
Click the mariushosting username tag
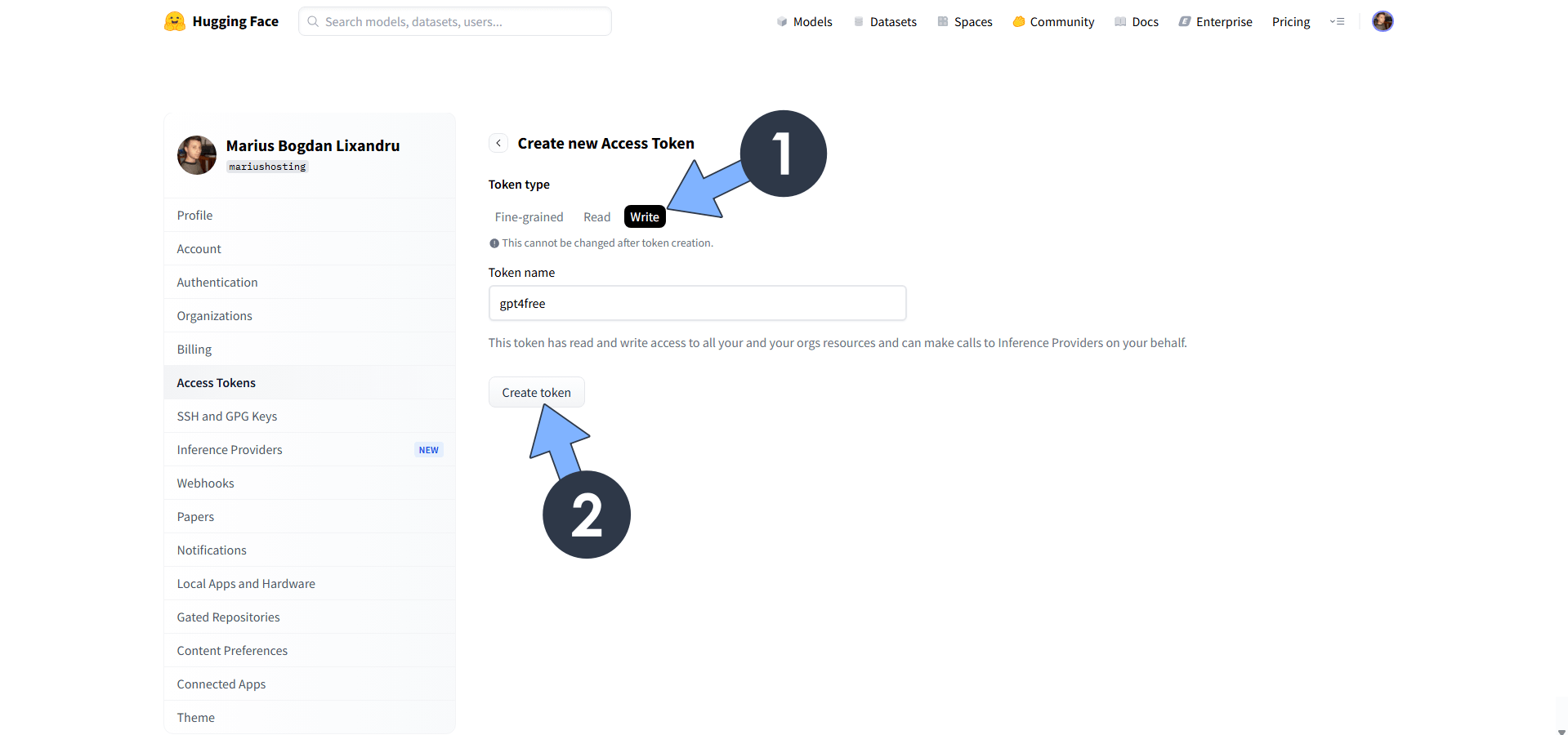[267, 167]
